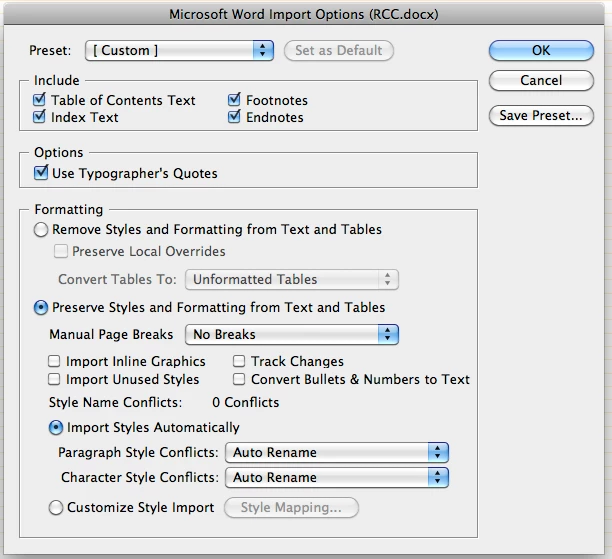Screen dimensions: 612x559
Task: Click the 'Options' group label
Action: 59,152
